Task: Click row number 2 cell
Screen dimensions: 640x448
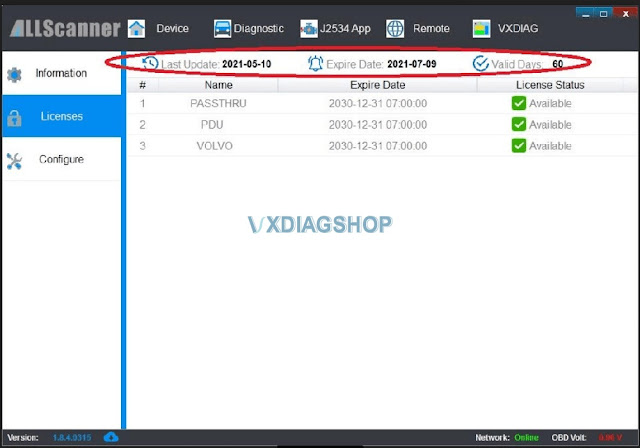Action: click(142, 125)
